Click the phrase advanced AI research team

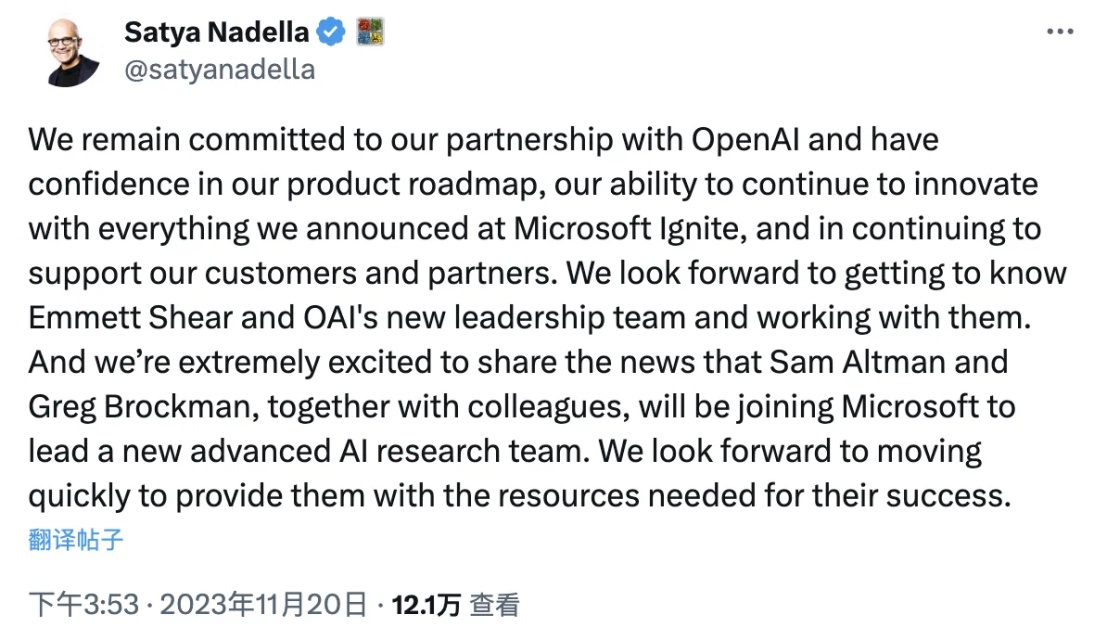click(x=390, y=451)
